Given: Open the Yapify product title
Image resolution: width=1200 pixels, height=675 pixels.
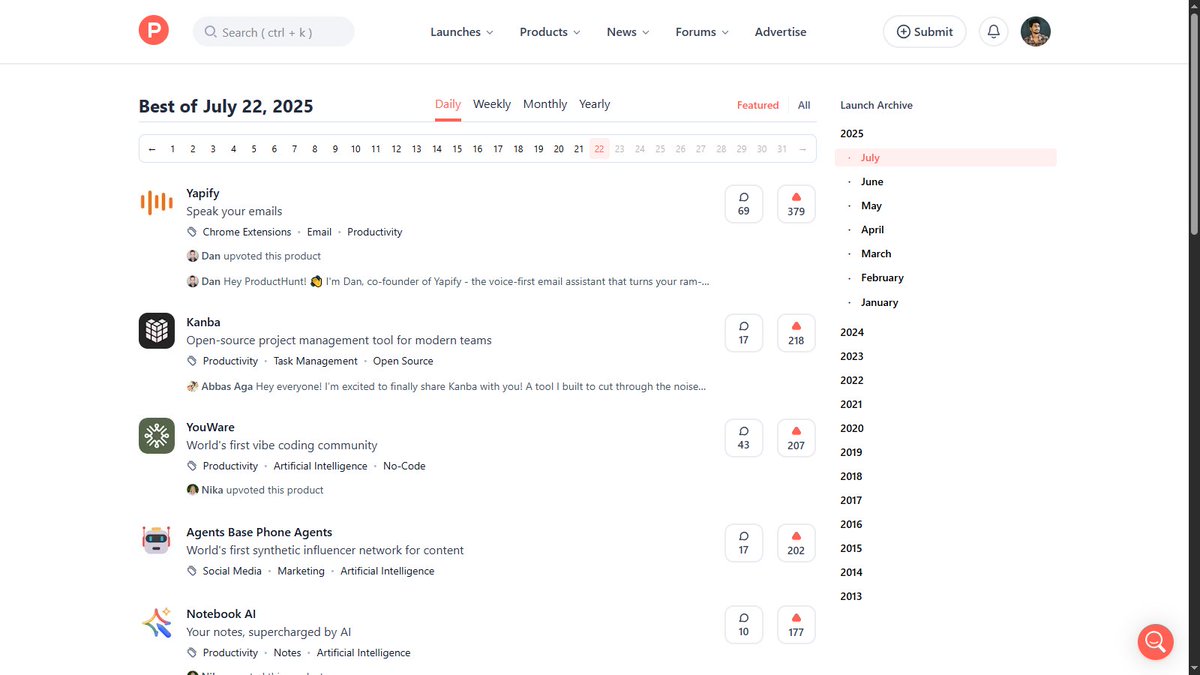Looking at the screenshot, I should [x=203, y=193].
